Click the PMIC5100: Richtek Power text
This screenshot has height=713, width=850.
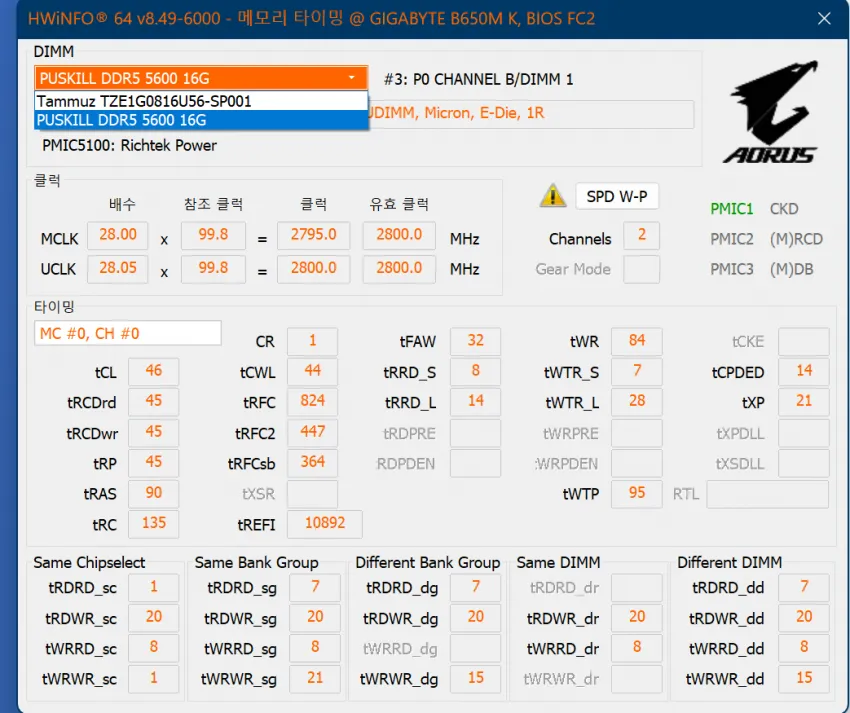(130, 145)
